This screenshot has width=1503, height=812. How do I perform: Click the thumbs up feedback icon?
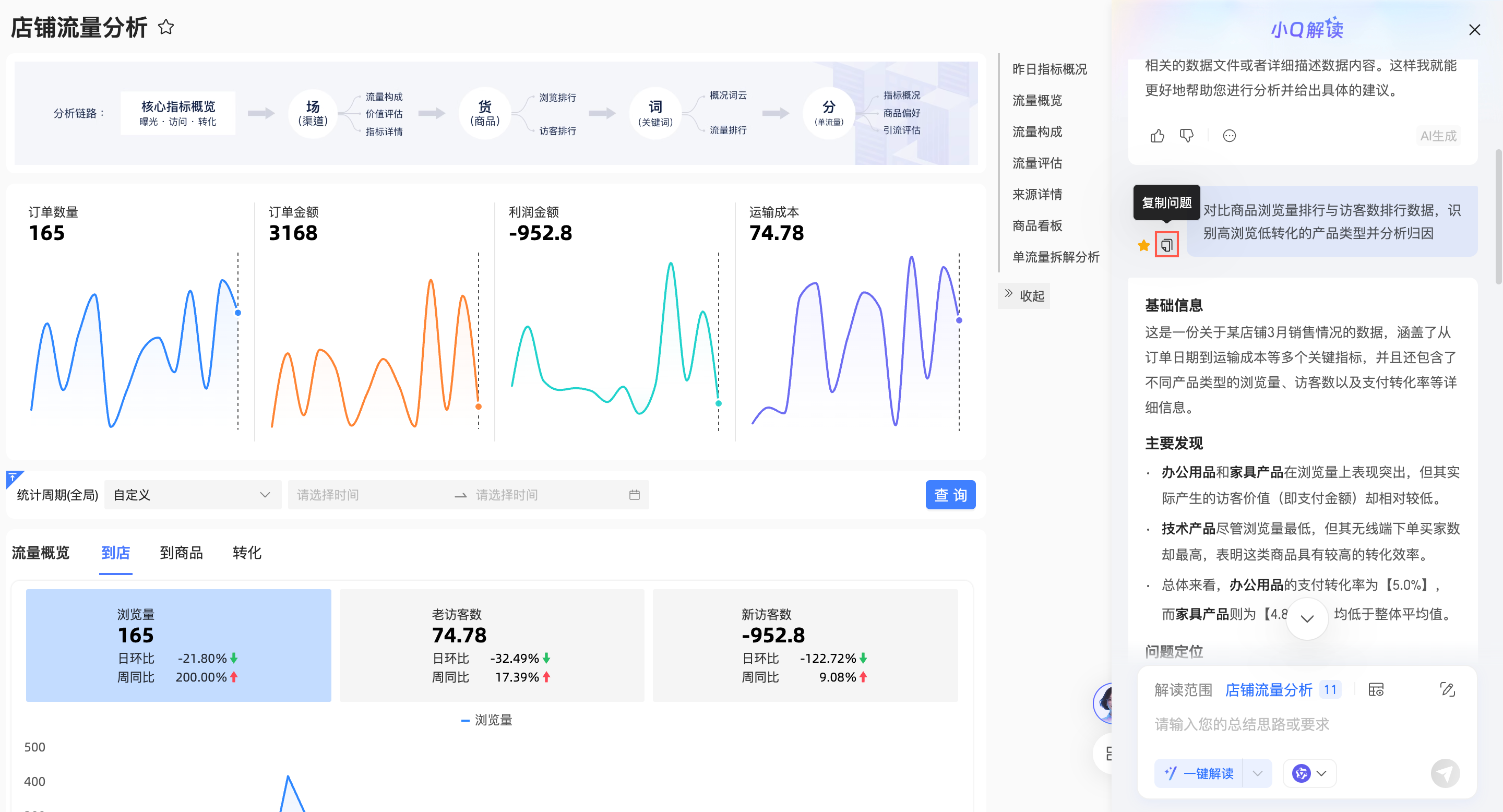[x=1157, y=136]
